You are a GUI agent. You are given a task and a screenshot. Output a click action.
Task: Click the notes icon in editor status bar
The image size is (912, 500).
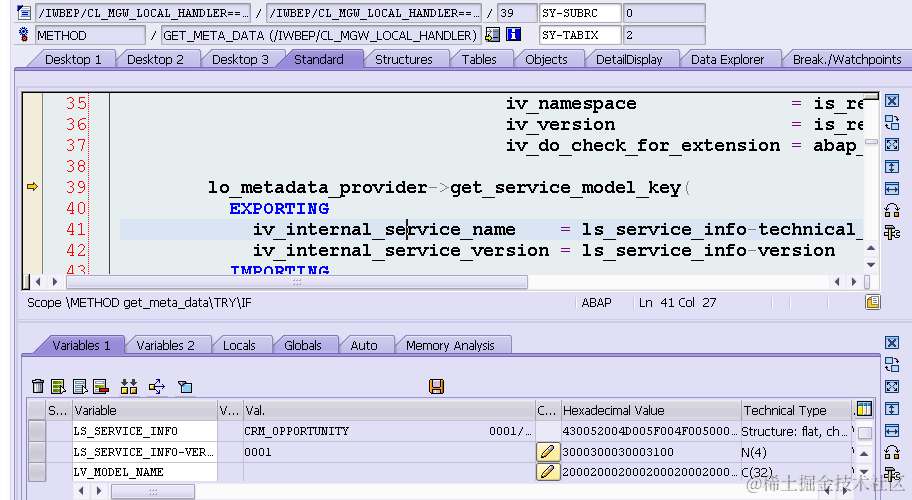872,302
